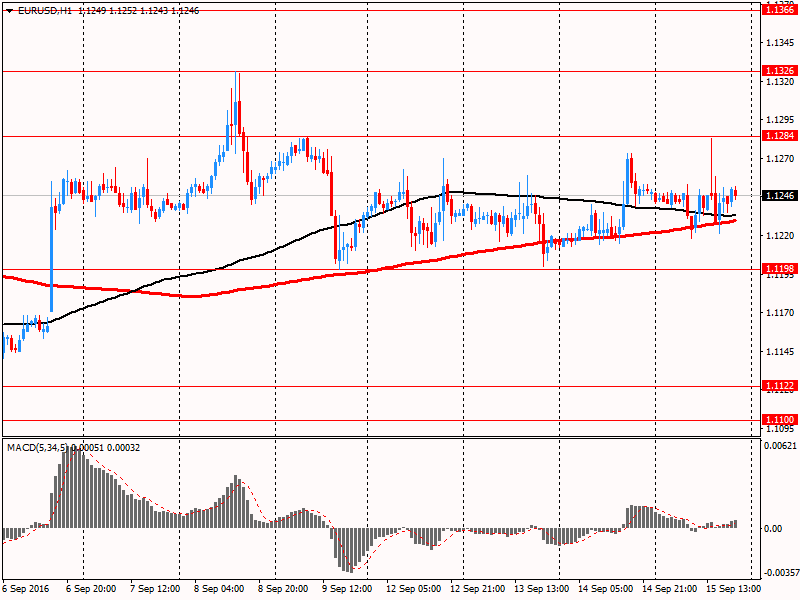This screenshot has height=600, width=800.
Task: Click the 1.1295 price scale value
Action: coord(780,120)
